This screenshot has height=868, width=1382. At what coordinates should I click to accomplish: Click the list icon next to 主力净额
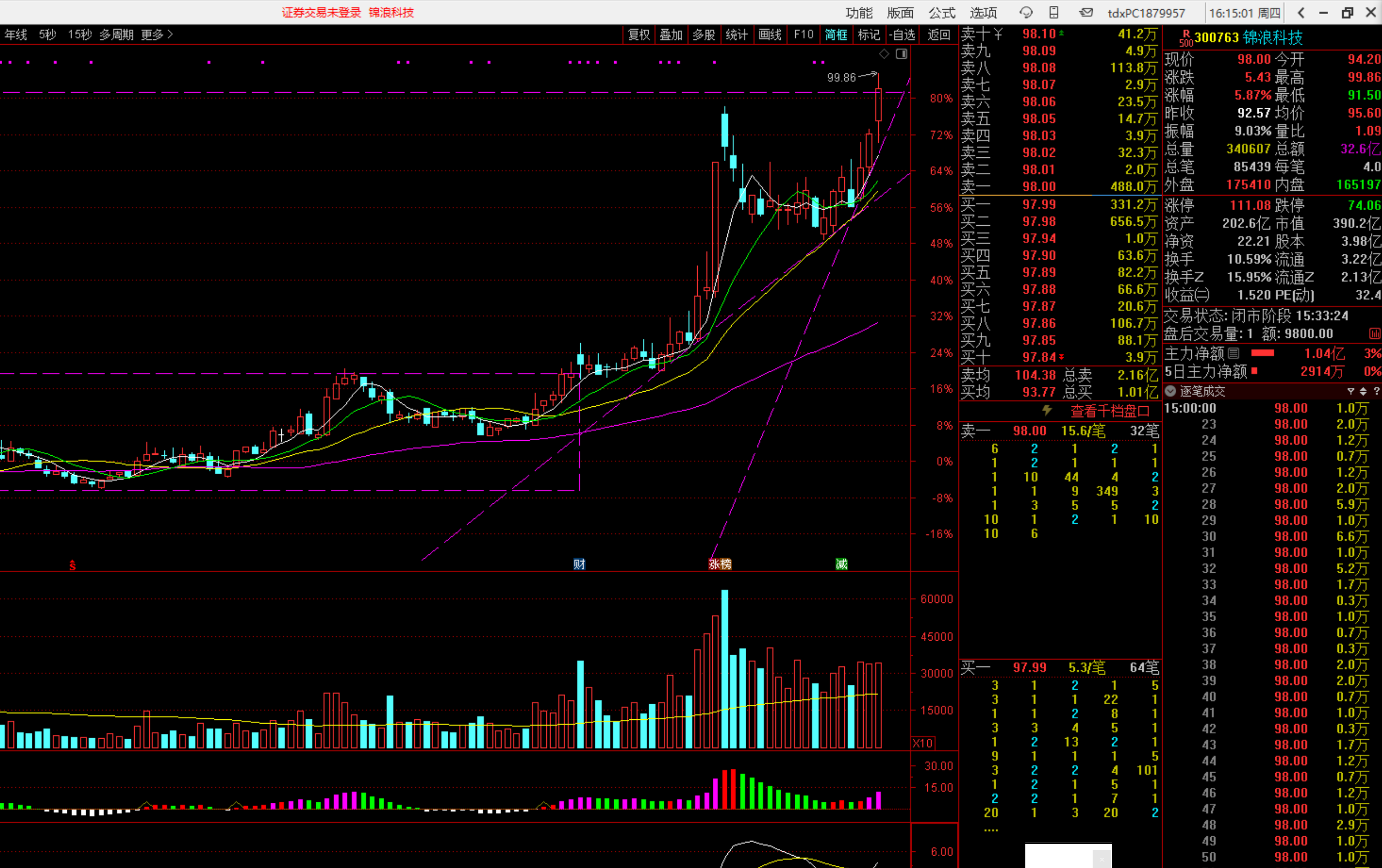pyautogui.click(x=1234, y=353)
